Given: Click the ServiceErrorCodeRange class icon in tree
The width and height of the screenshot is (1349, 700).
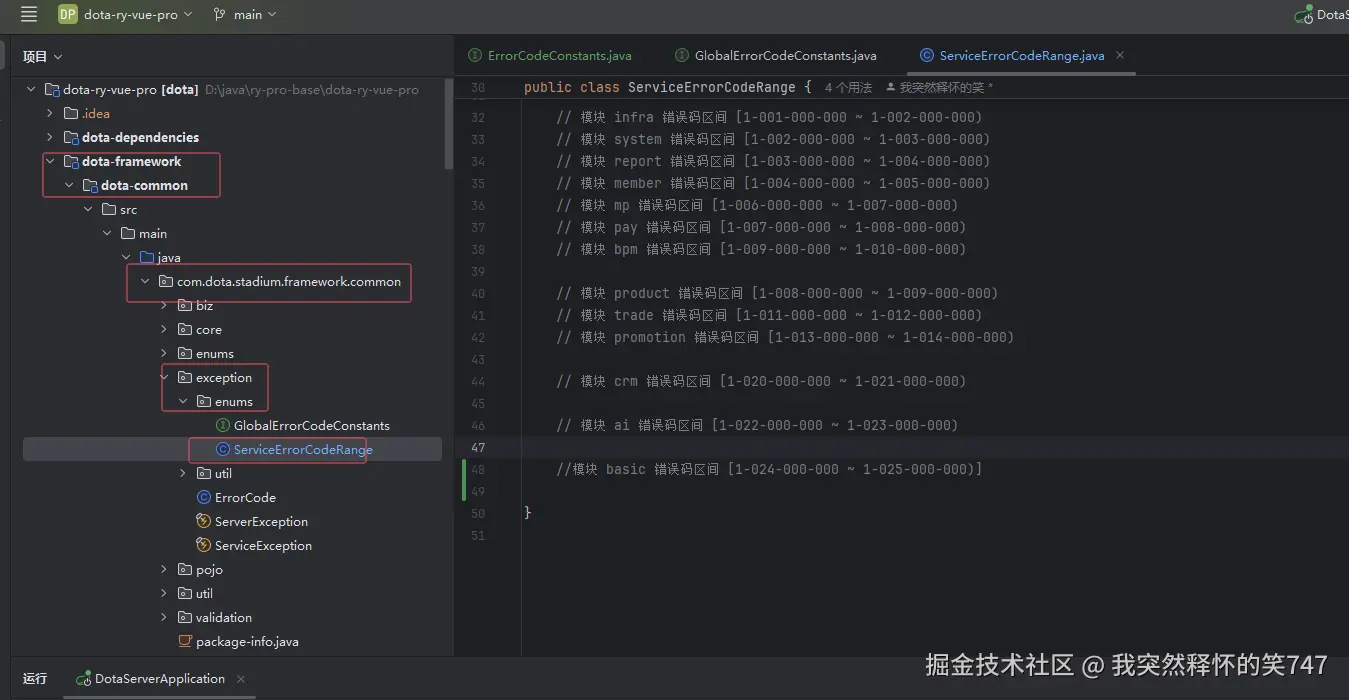Looking at the screenshot, I should coord(222,449).
